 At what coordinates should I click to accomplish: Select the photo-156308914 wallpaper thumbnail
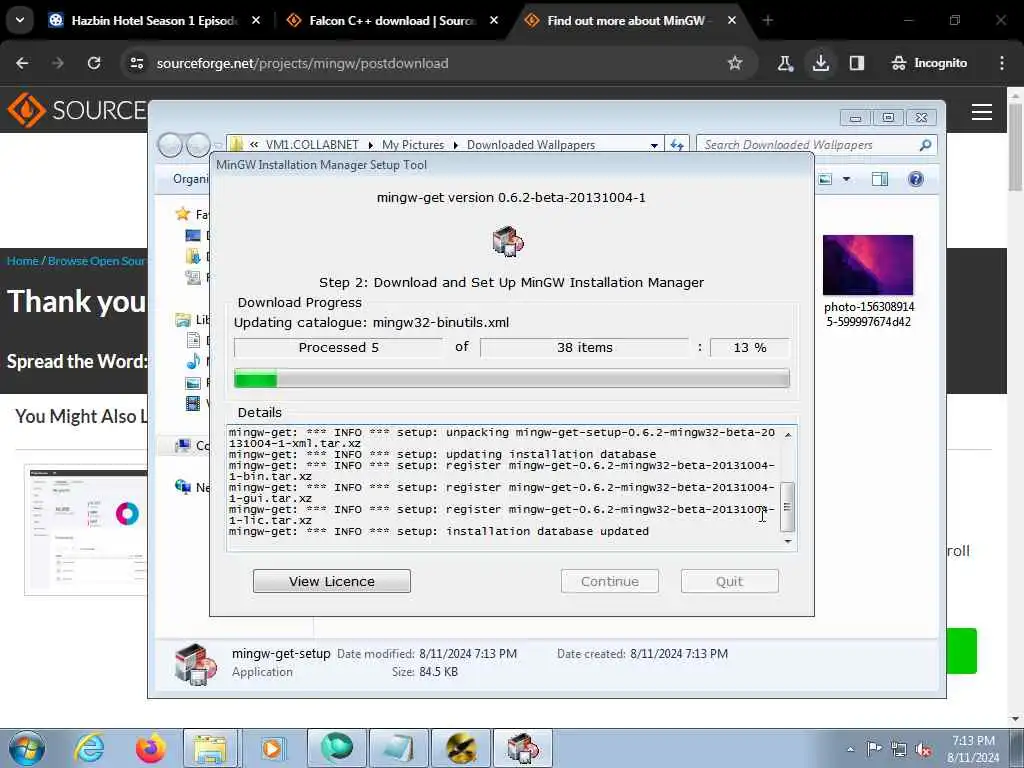tap(868, 265)
